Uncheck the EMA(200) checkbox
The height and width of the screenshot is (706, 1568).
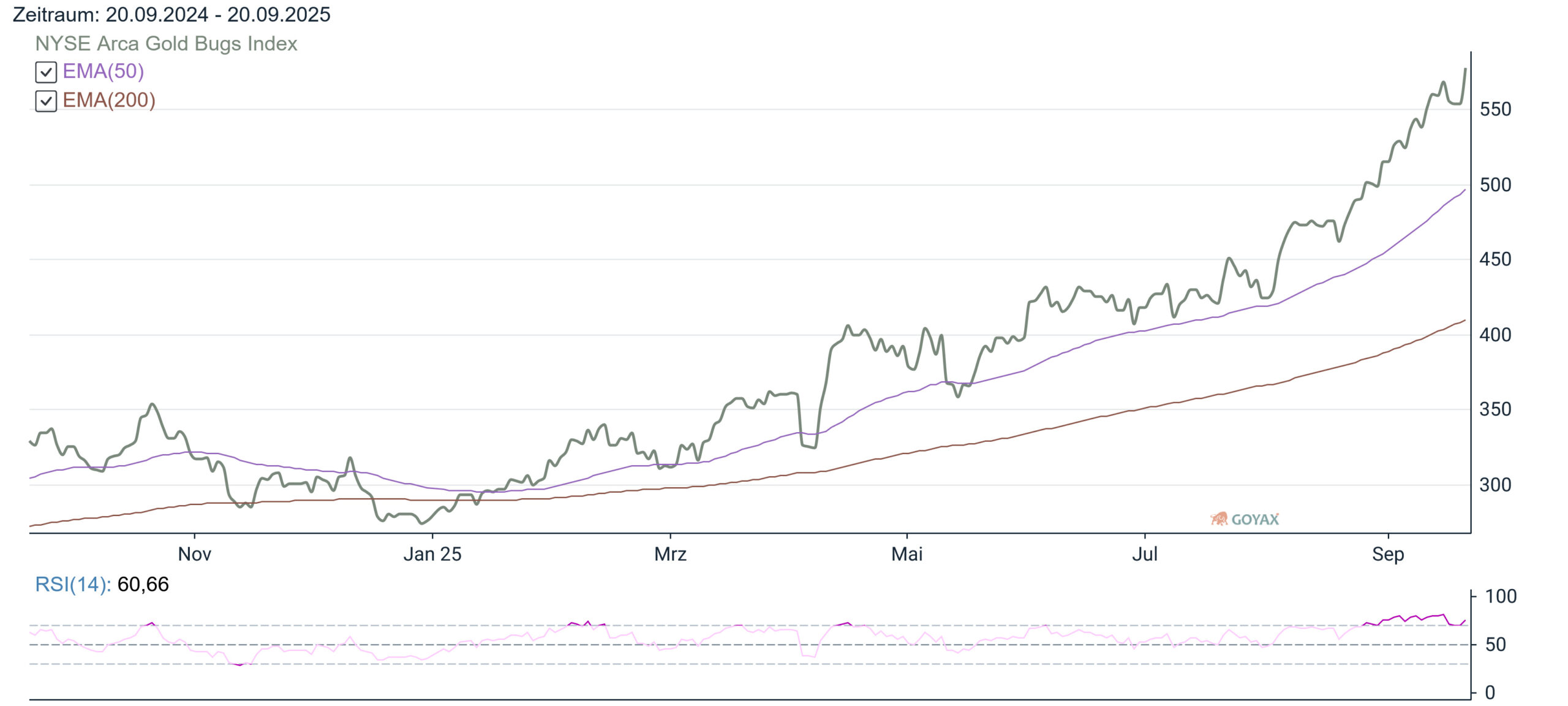click(x=46, y=101)
